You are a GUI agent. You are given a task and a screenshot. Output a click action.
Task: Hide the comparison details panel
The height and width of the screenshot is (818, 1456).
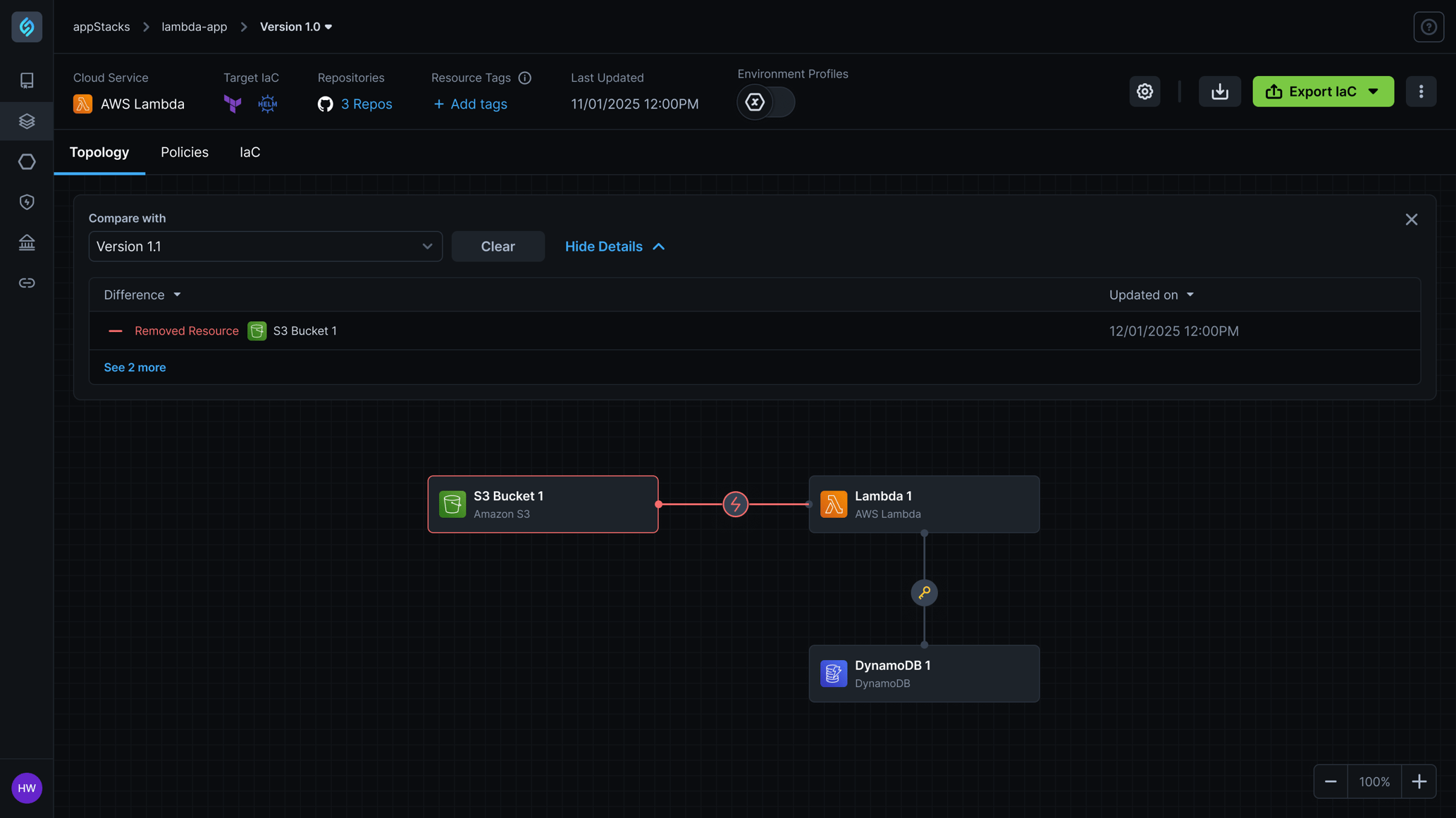coord(614,246)
